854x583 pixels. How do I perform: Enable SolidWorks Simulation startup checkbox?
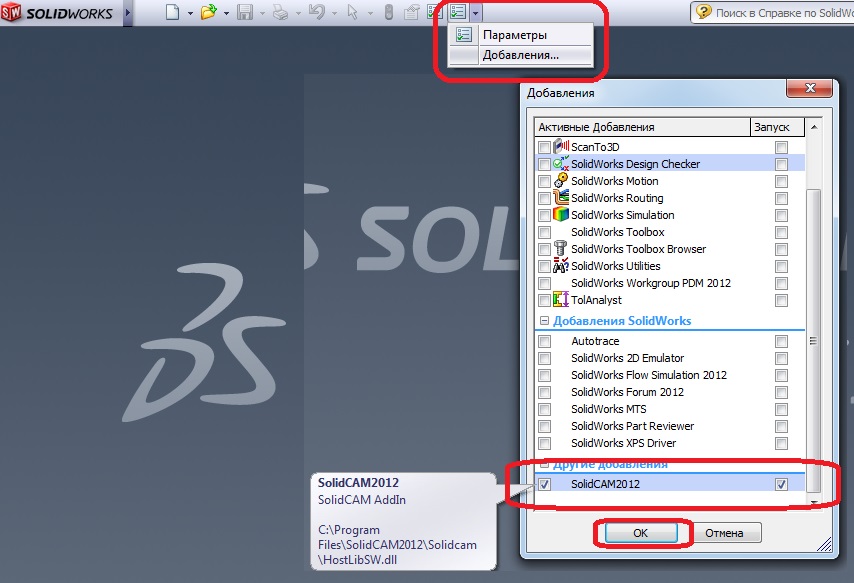click(x=782, y=215)
